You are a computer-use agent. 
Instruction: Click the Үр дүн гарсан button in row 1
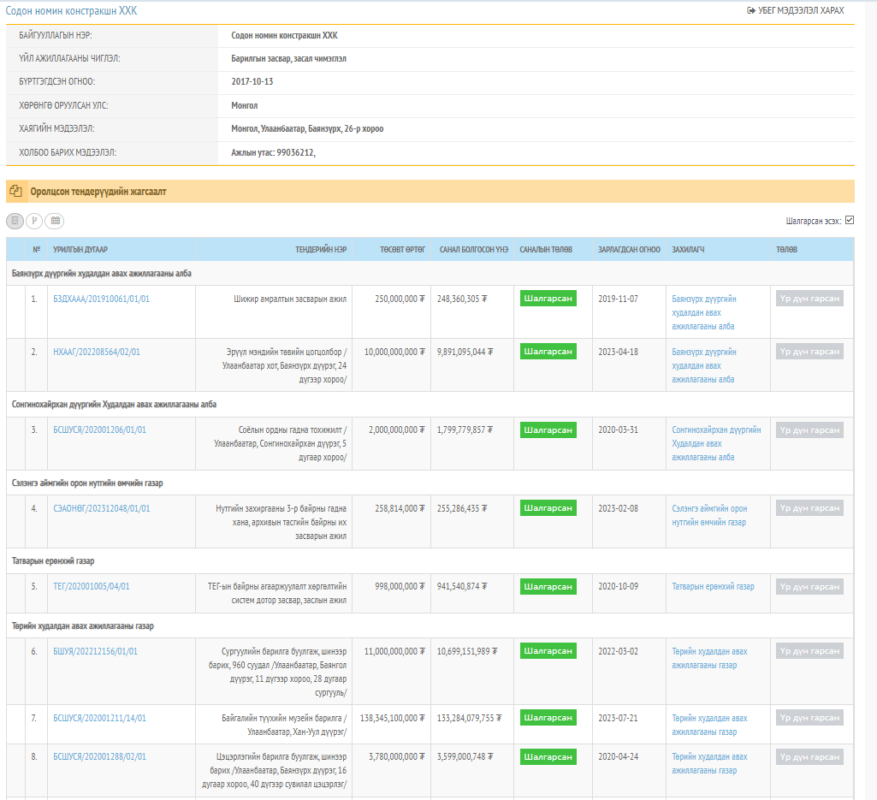(809, 299)
